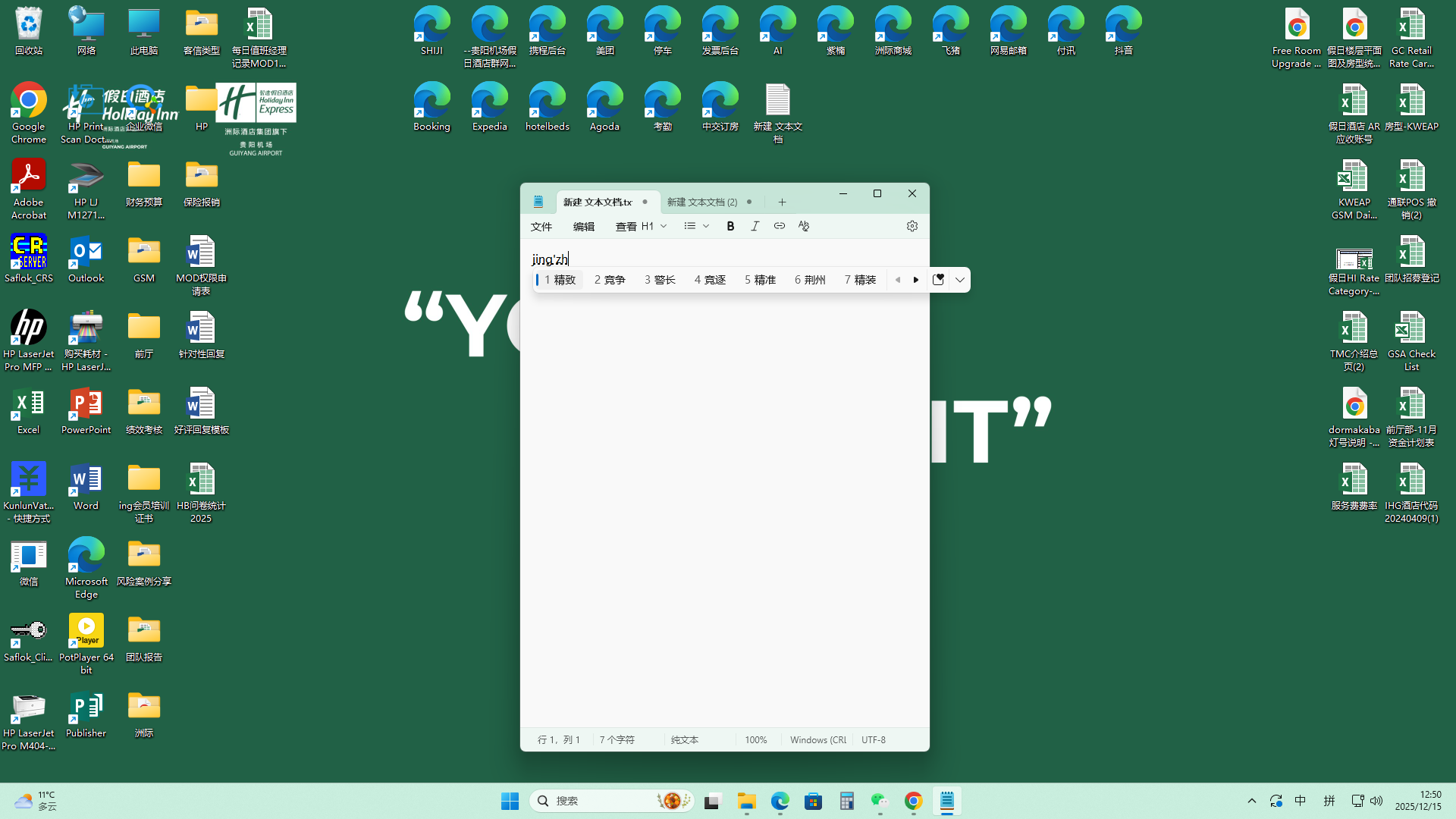Viewport: 1456px width, 819px height.
Task: Open Notepad settings gear
Action: click(x=912, y=226)
